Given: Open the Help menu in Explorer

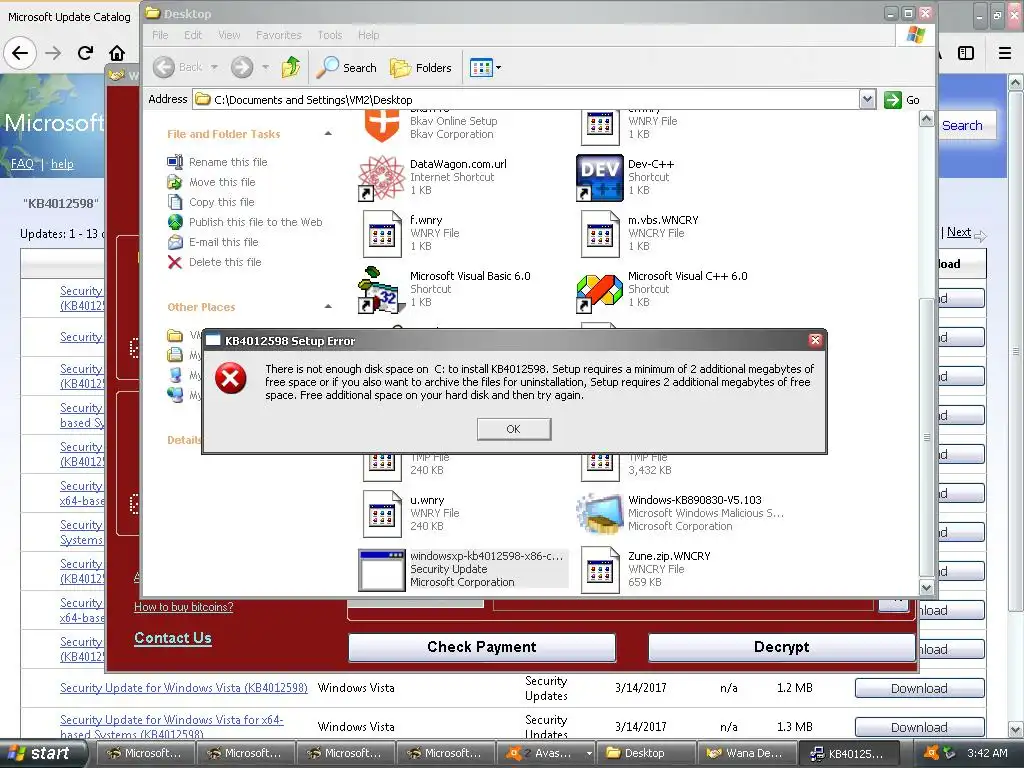Looking at the screenshot, I should click(368, 35).
